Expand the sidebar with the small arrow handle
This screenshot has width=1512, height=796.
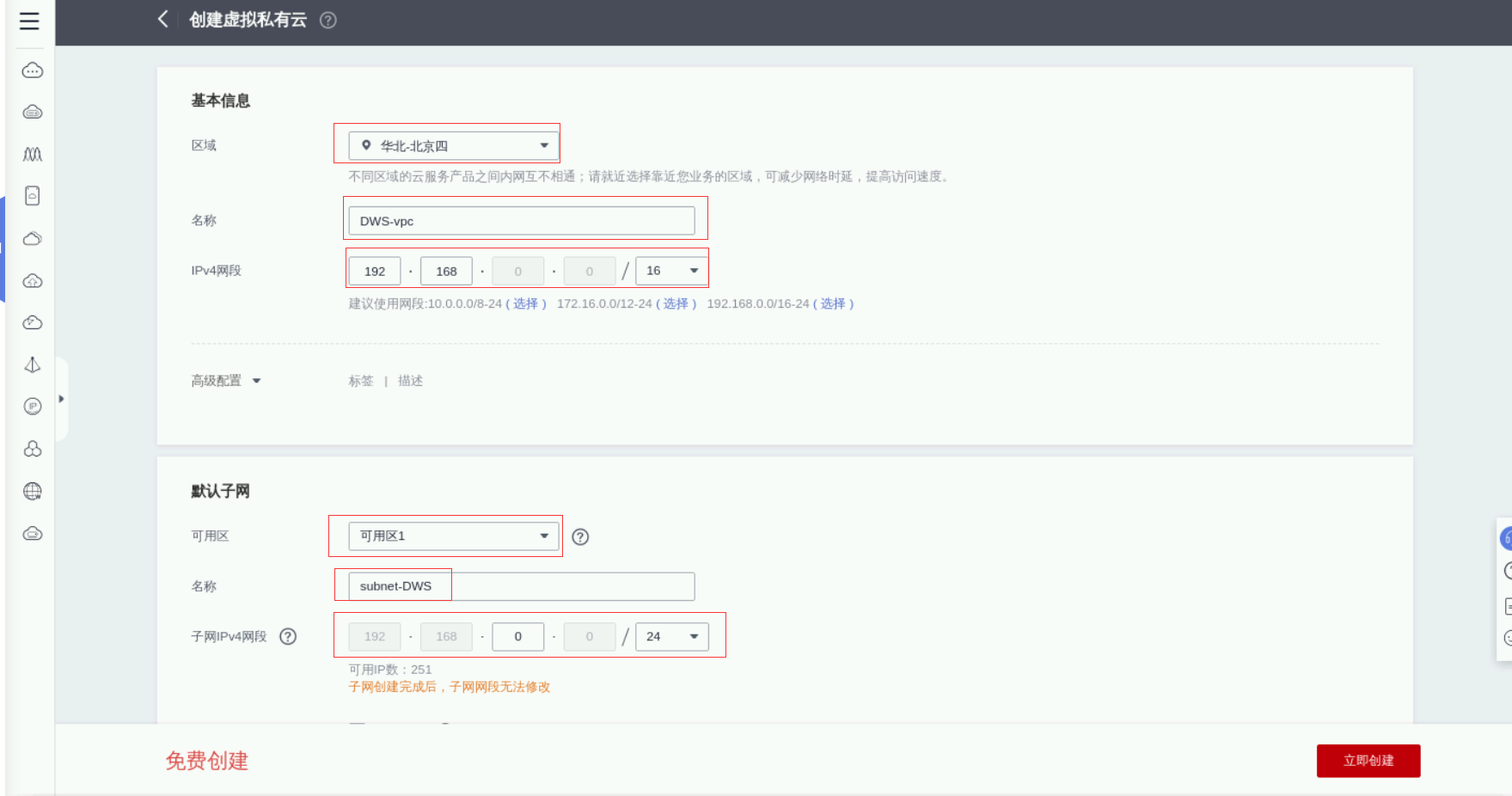coord(61,399)
